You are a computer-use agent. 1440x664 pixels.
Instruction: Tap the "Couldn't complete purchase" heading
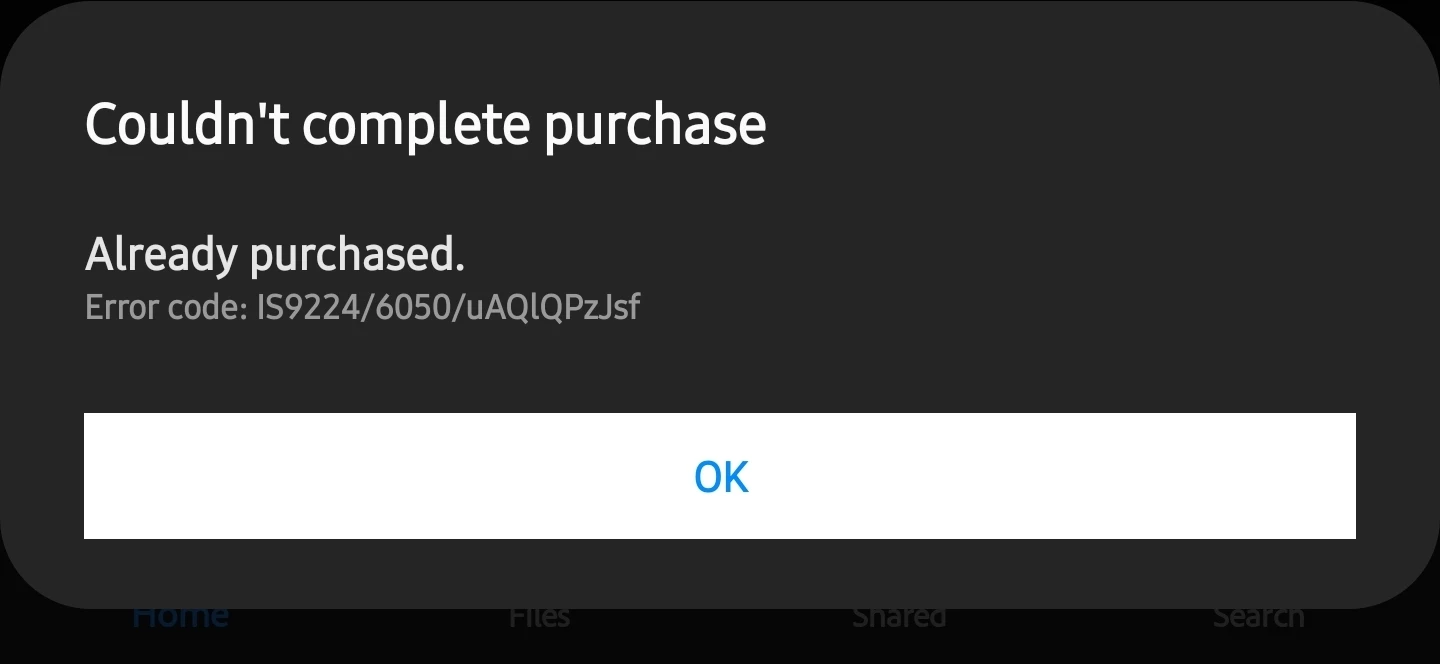tap(426, 126)
